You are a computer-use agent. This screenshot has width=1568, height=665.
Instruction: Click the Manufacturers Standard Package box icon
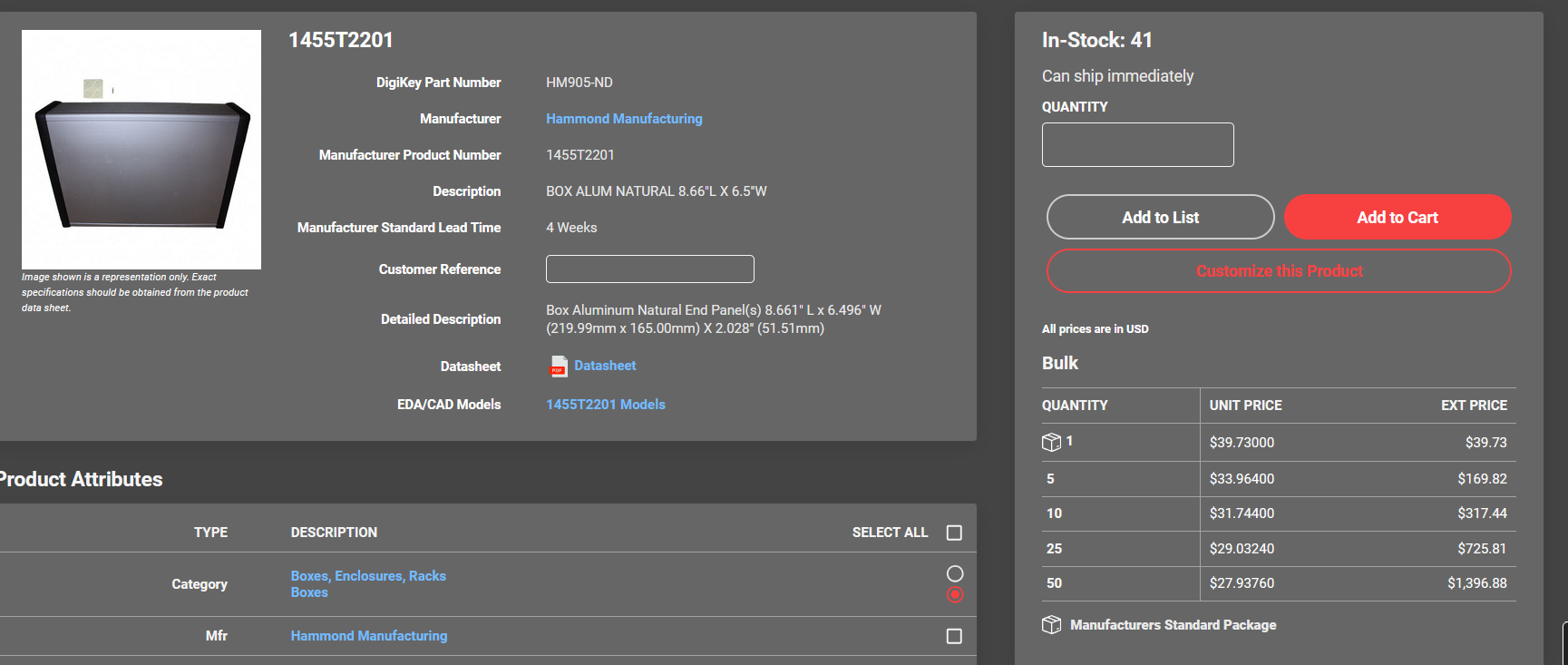pyautogui.click(x=1051, y=625)
